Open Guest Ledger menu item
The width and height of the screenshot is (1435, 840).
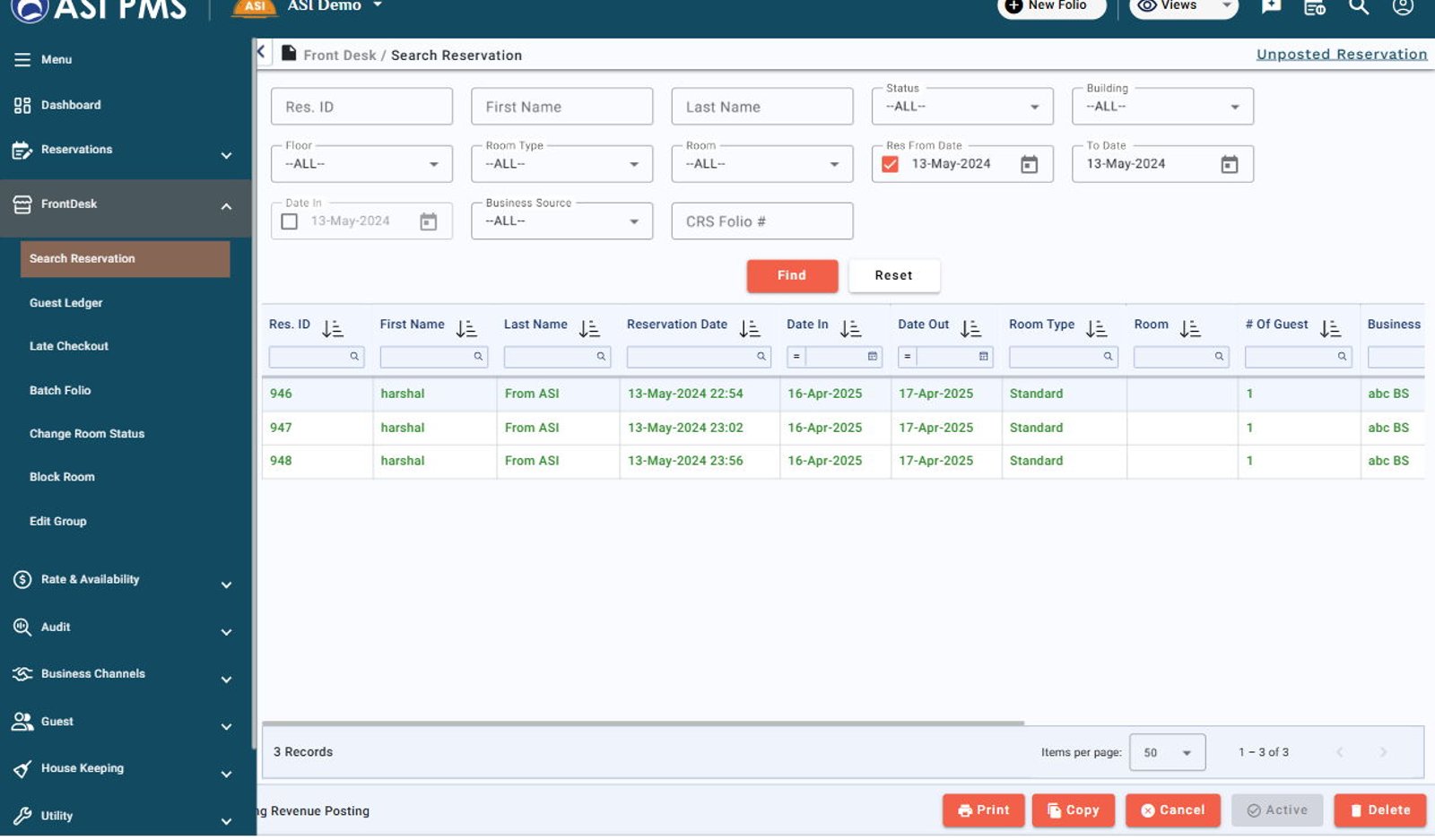[65, 304]
